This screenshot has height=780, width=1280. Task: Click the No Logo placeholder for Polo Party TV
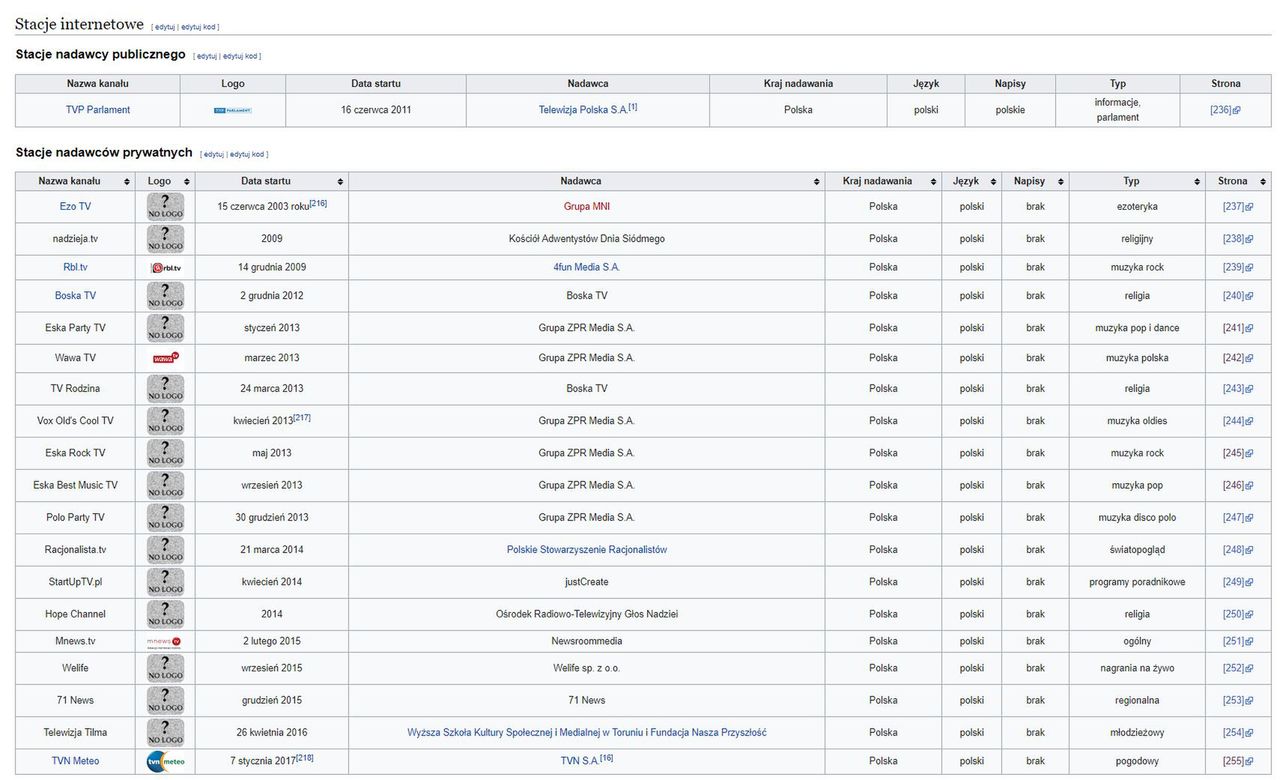pos(165,518)
